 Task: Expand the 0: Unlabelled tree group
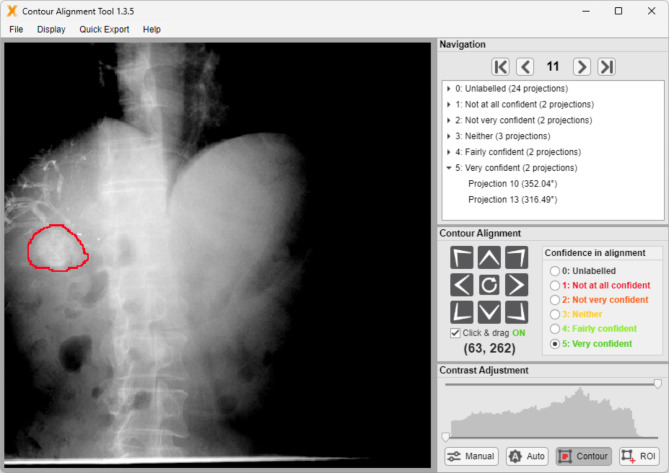click(x=448, y=89)
